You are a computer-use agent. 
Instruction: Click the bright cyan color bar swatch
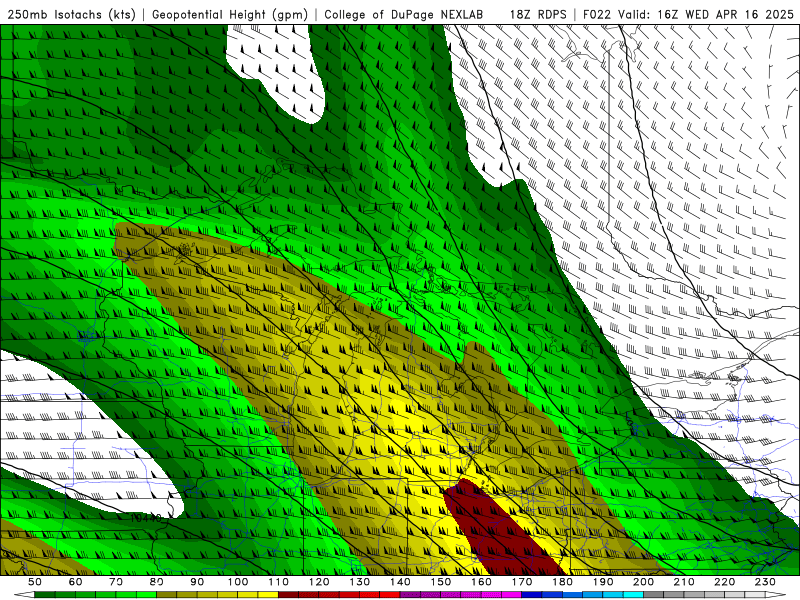point(633,595)
